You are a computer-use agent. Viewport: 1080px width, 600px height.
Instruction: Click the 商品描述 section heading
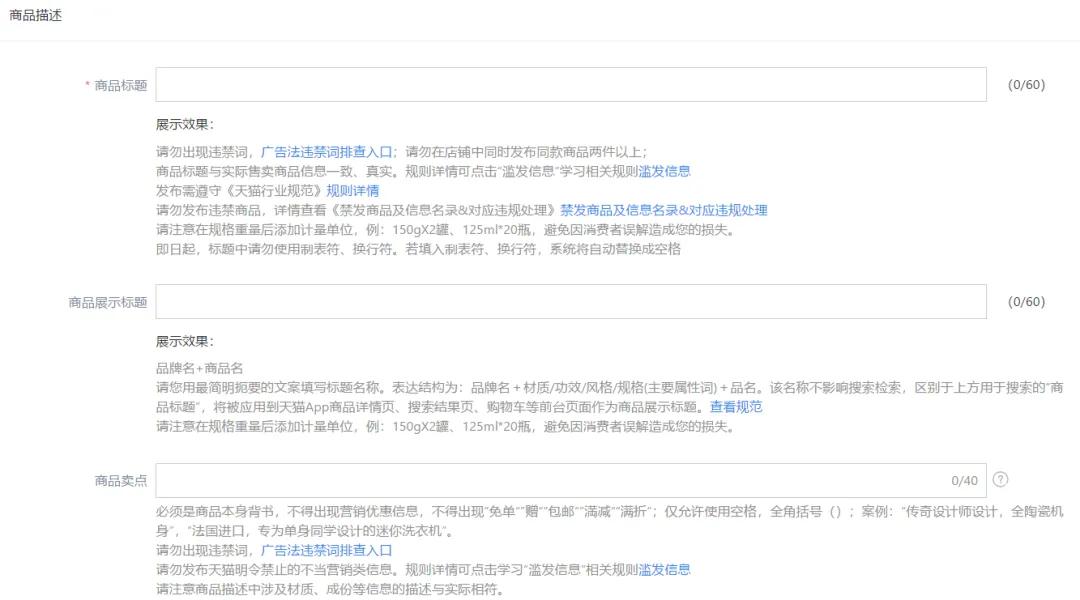(35, 15)
